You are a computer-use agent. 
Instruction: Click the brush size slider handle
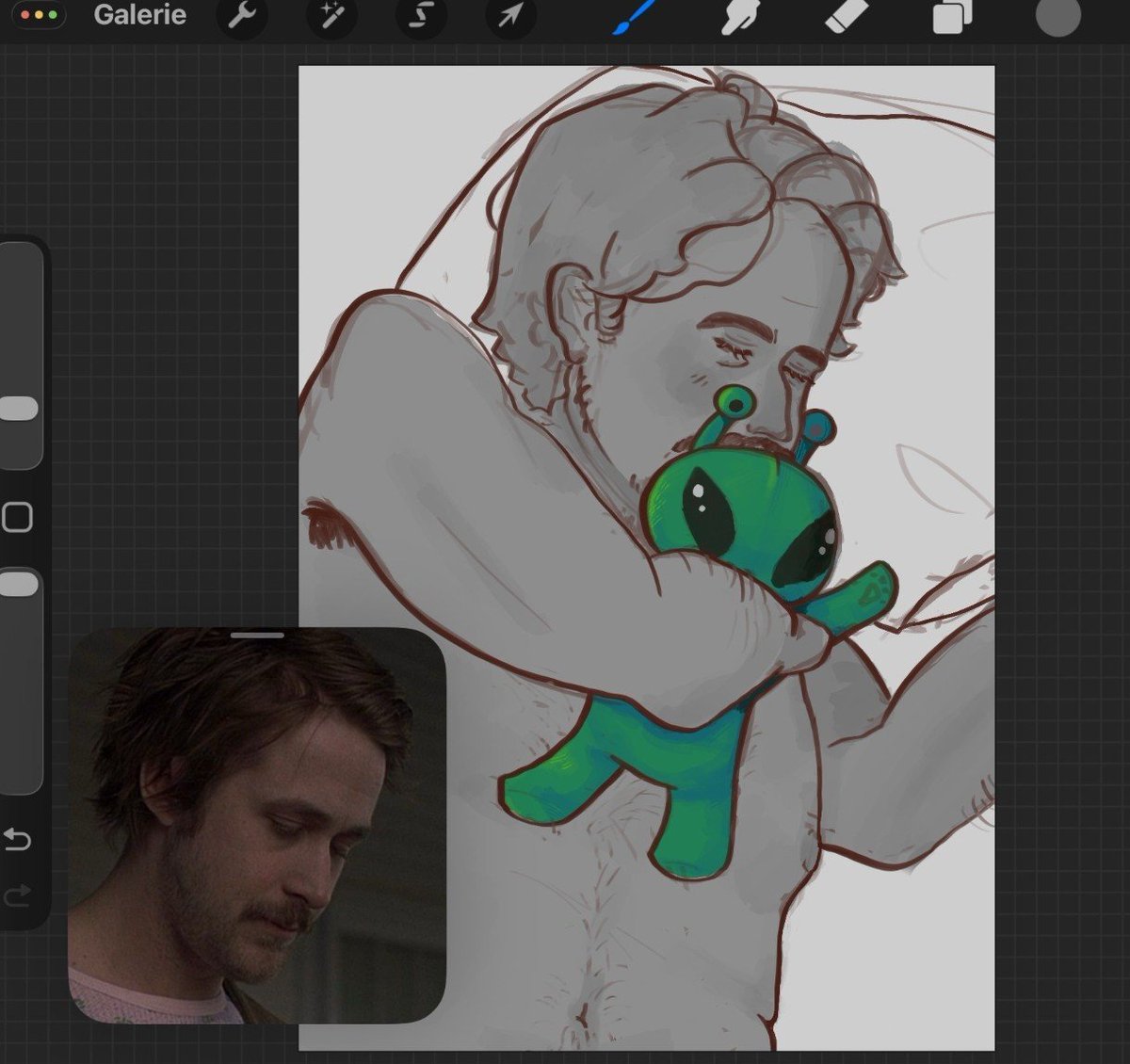pos(19,408)
